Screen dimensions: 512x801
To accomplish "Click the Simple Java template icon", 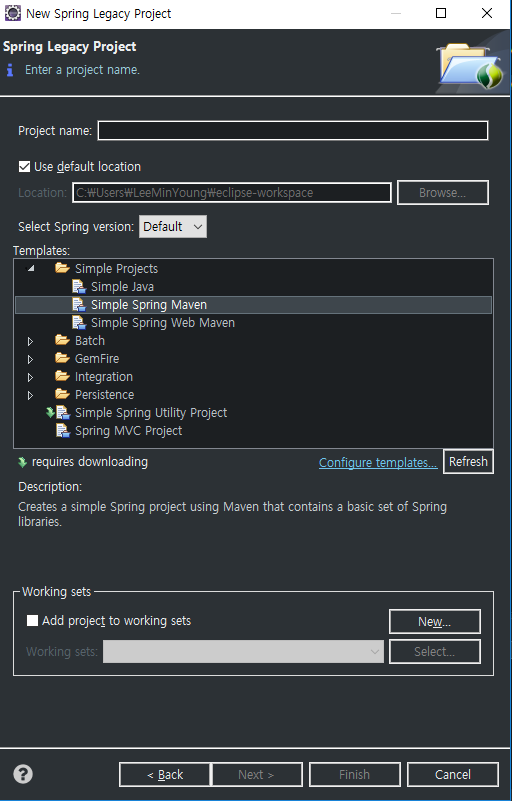I will pyautogui.click(x=79, y=287).
